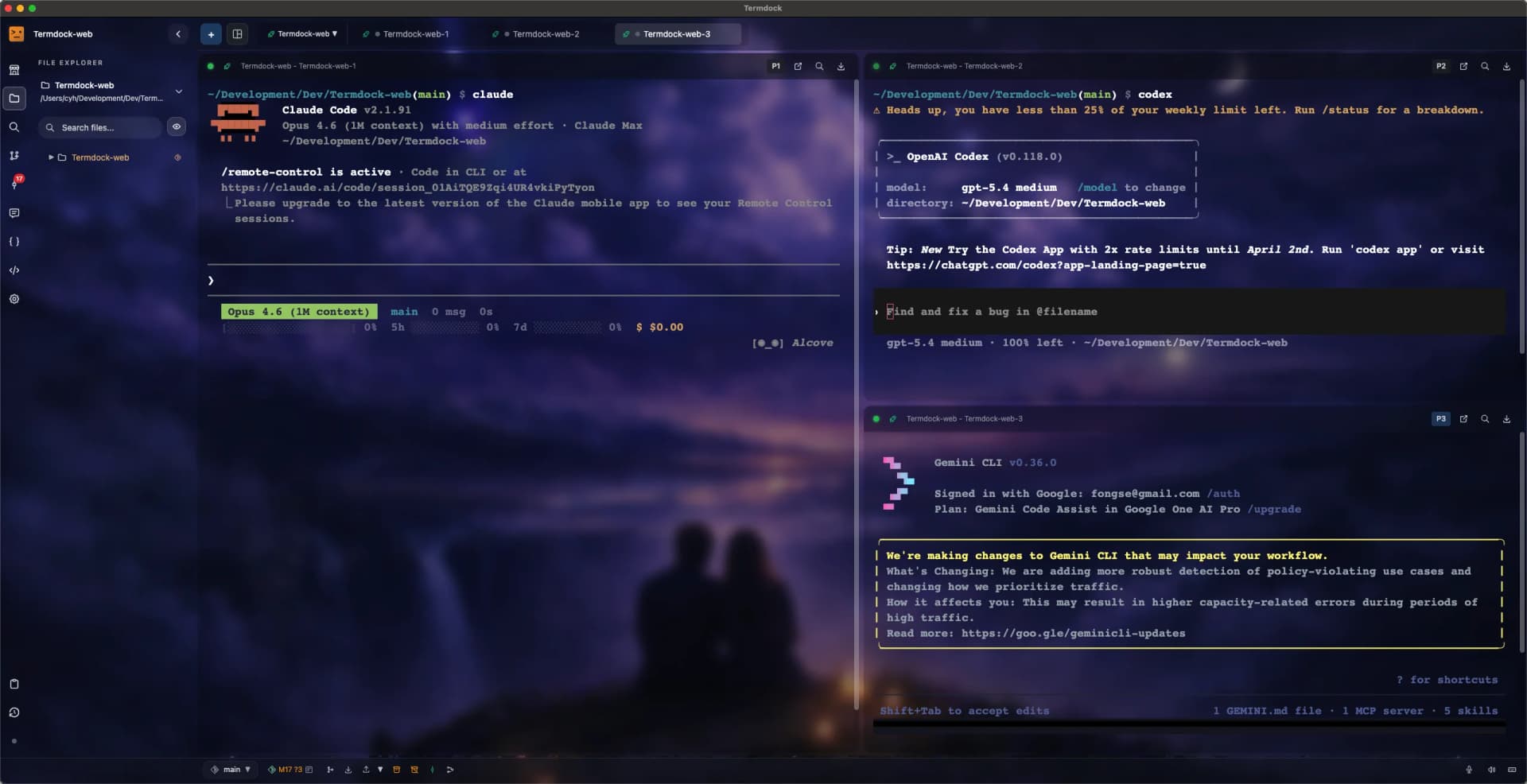
Task: Toggle the eye icon beside the file search box
Action: (x=177, y=127)
